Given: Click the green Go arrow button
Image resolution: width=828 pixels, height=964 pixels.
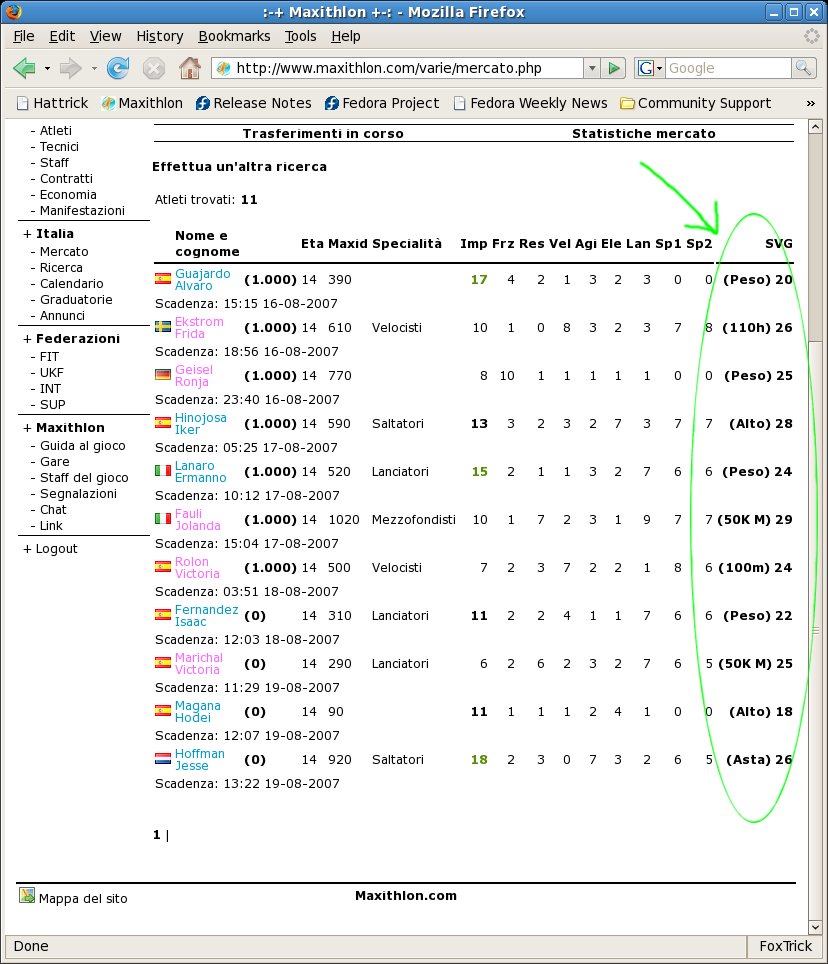Looking at the screenshot, I should pos(615,68).
